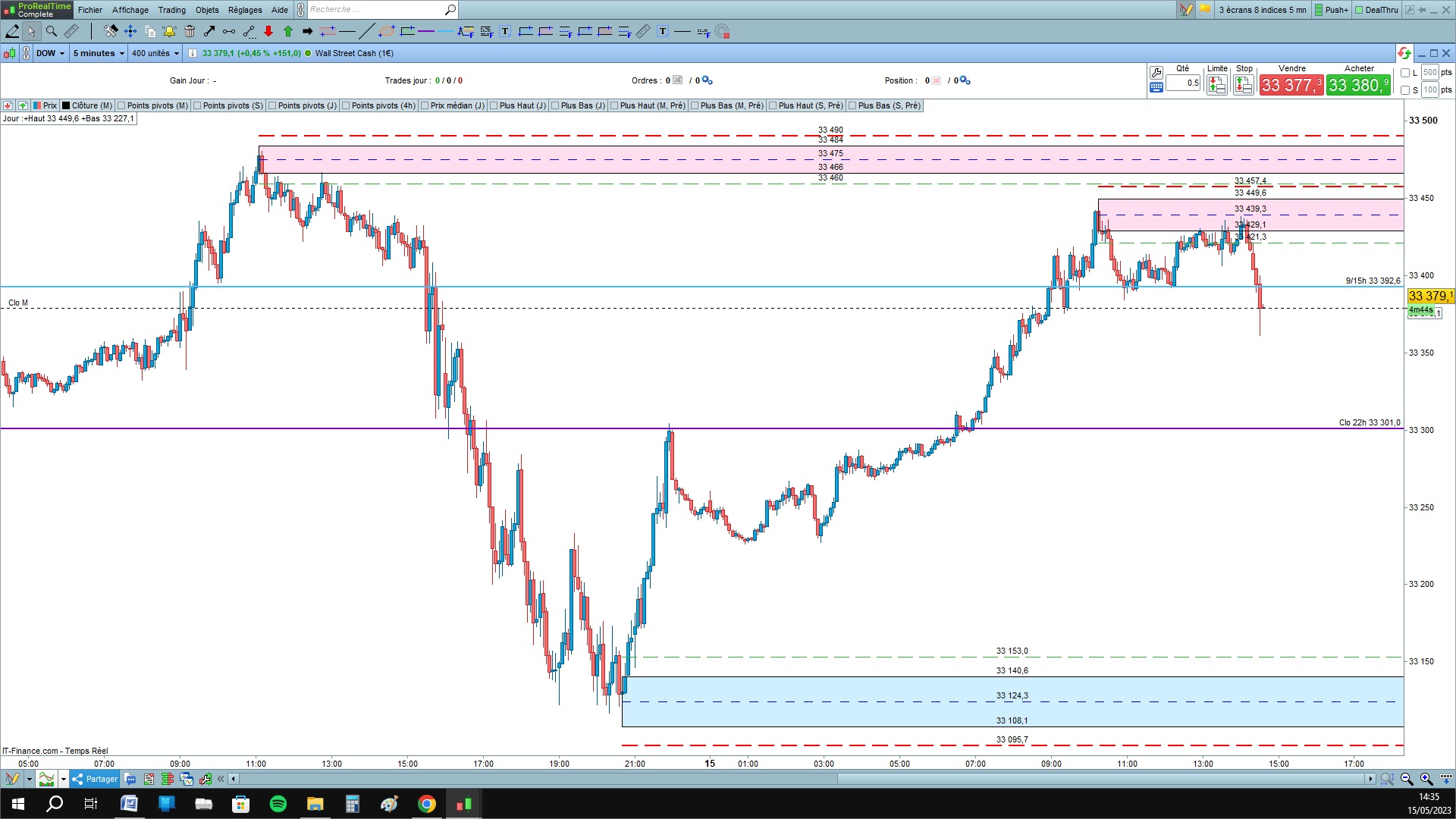
Task: Open the 5 minutes timeframe dropdown
Action: (99, 53)
